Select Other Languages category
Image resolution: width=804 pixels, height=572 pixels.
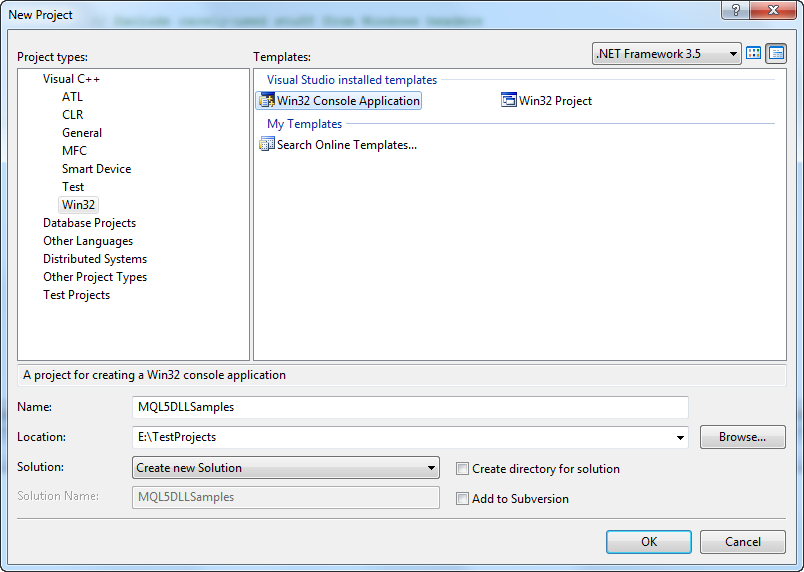(x=88, y=241)
